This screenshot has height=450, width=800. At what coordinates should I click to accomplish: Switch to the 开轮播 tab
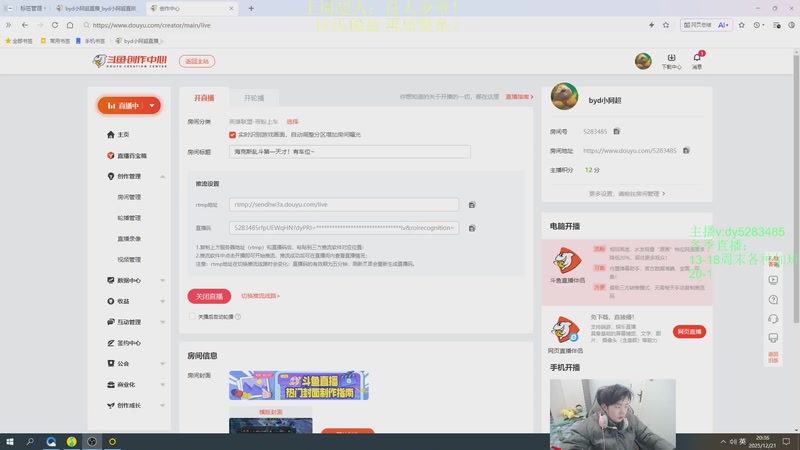point(254,98)
